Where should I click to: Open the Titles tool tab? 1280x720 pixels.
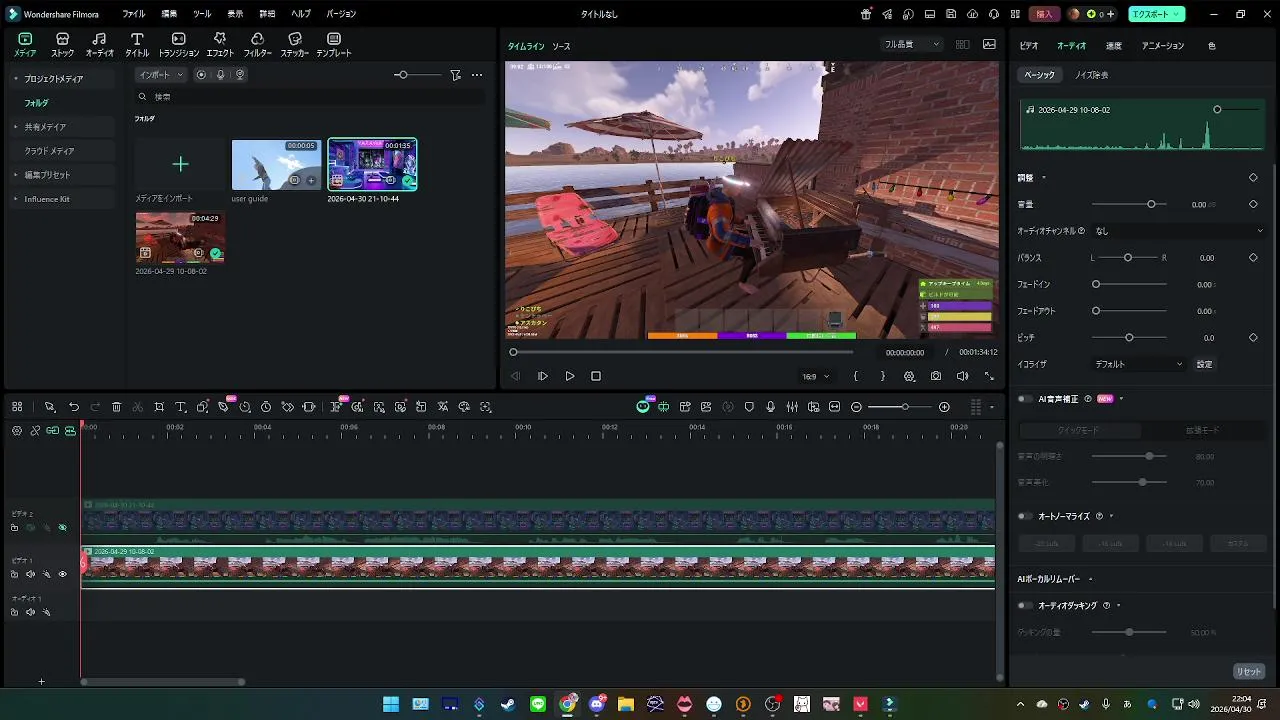coord(137,44)
